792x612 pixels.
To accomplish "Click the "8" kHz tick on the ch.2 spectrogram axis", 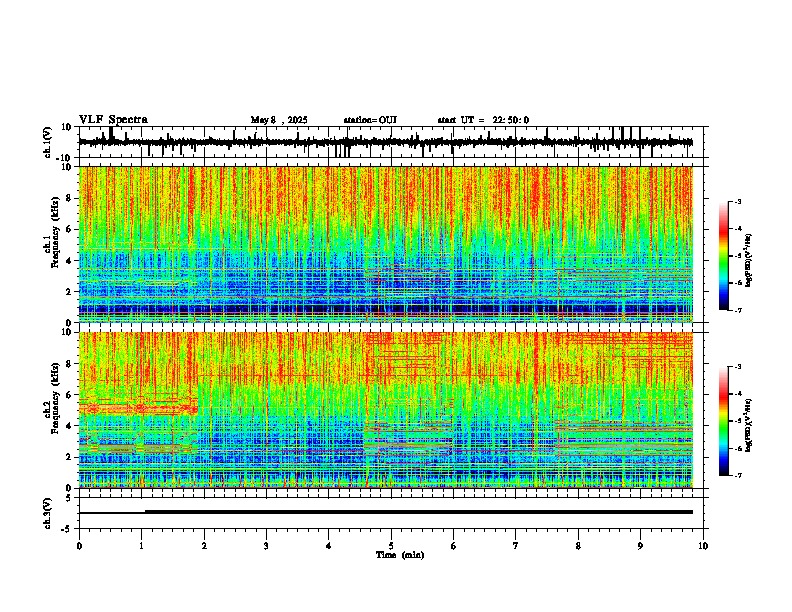I will [70, 363].
